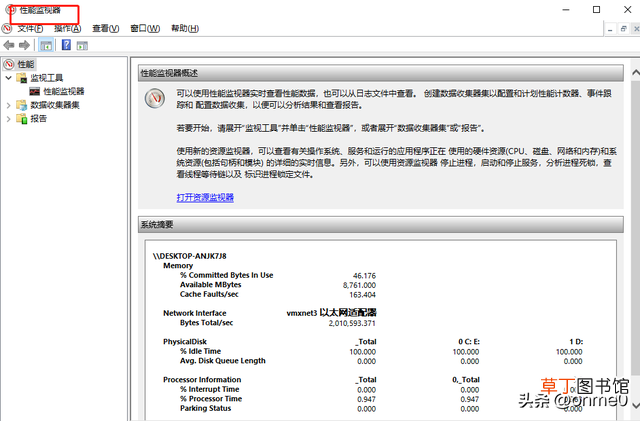This screenshot has height=421, width=640.
Task: Select 数据收集器集 in the console tree
Action: [x=55, y=105]
